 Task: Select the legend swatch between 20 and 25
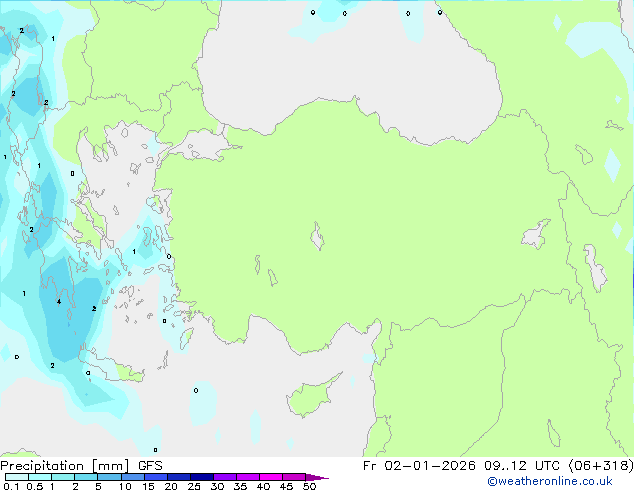point(179,477)
